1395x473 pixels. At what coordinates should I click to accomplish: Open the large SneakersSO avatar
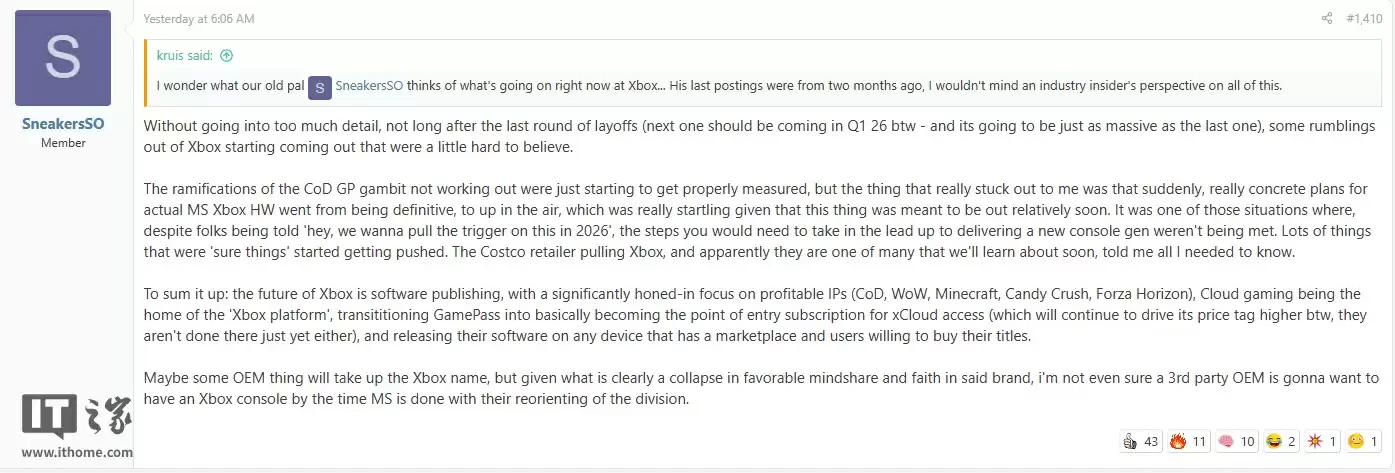(63, 58)
